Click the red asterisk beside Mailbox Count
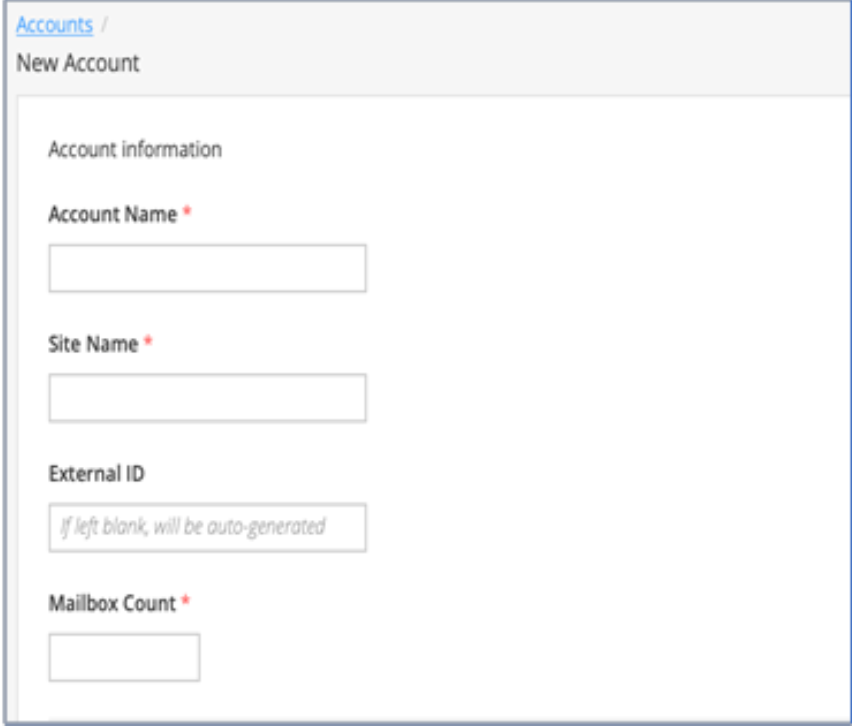Screen dimensions: 852x726 185,600
